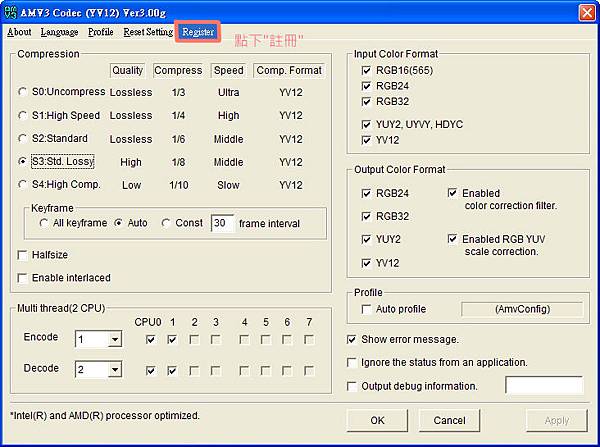The width and height of the screenshot is (600, 447).
Task: Click the Reset Setting menu item
Action: (x=148, y=32)
